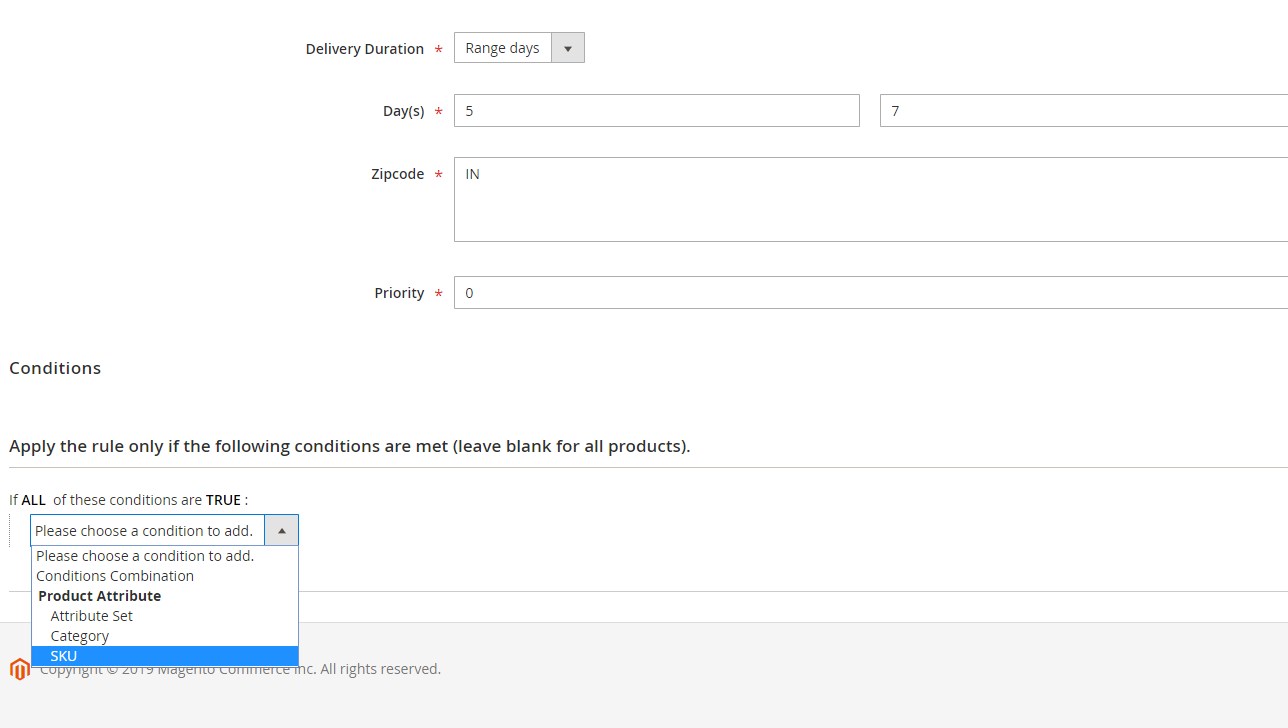This screenshot has height=728, width=1288.
Task: Choose the blank 'Please choose a condition' list option
Action: click(x=145, y=556)
